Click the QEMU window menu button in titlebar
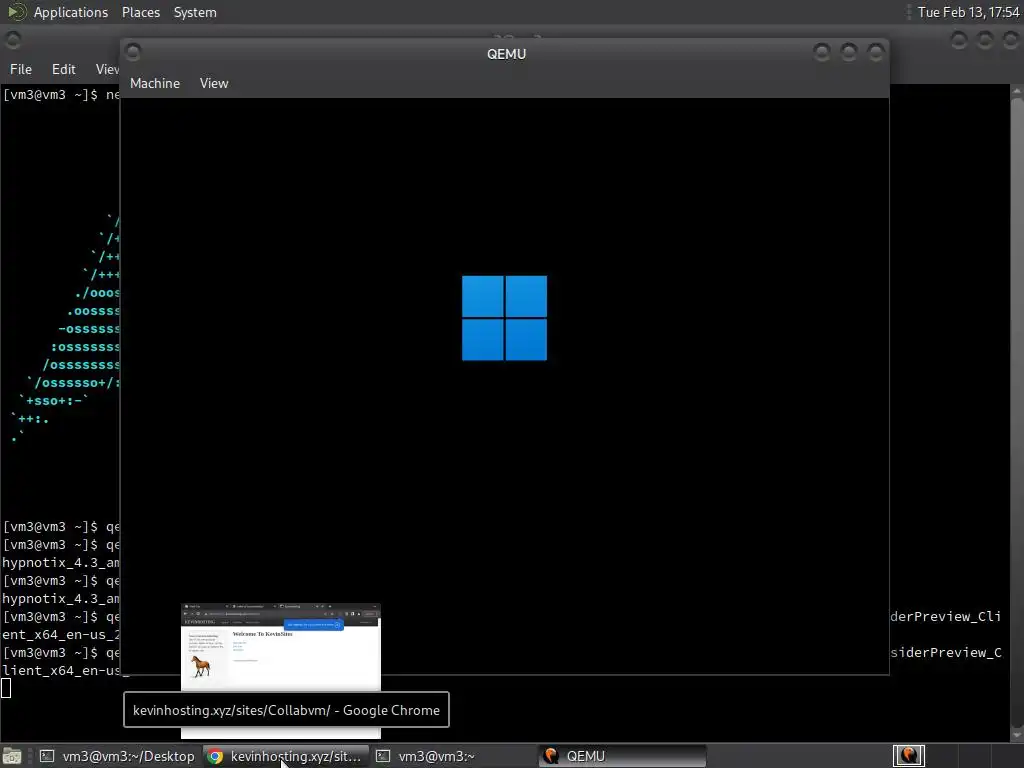 (133, 52)
